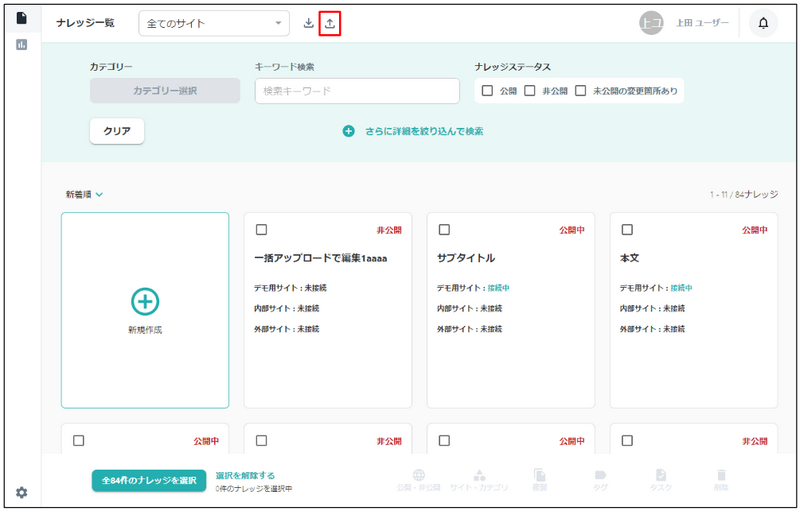The width and height of the screenshot is (800, 511).
Task: Click the 検索キーワード search input field
Action: click(357, 91)
